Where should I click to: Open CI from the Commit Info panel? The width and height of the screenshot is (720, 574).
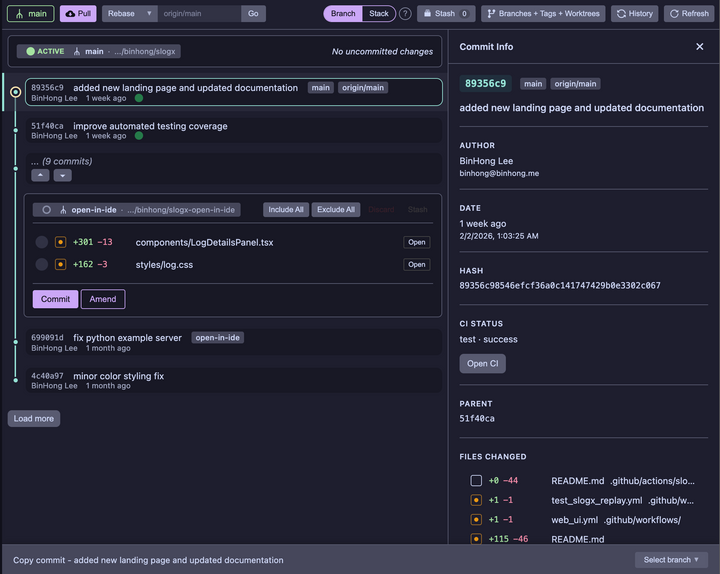pyautogui.click(x=483, y=364)
